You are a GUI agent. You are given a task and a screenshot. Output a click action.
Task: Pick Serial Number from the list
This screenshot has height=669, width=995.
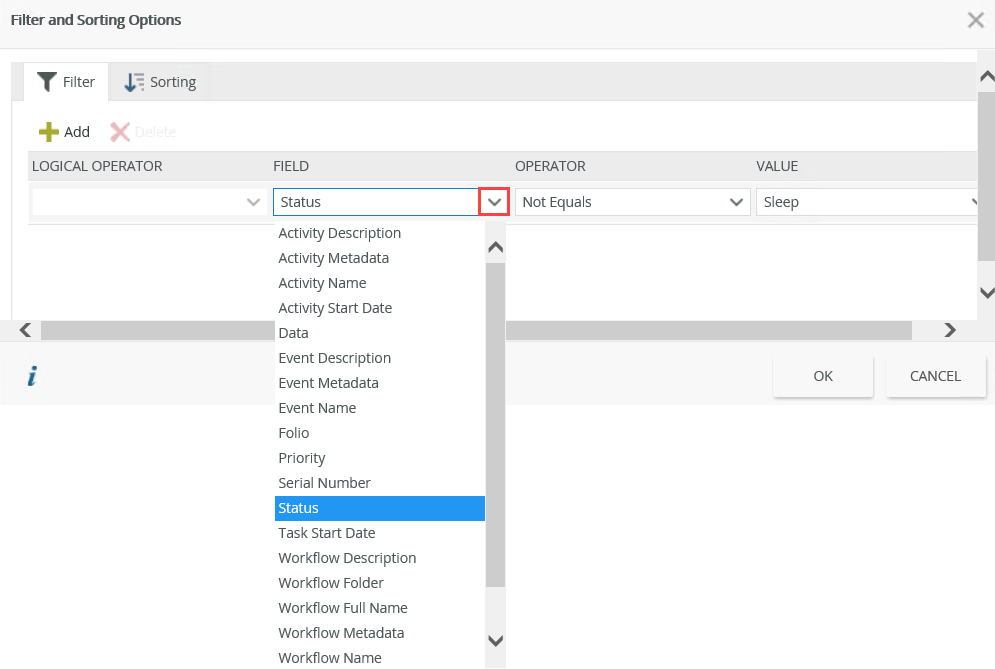click(324, 483)
